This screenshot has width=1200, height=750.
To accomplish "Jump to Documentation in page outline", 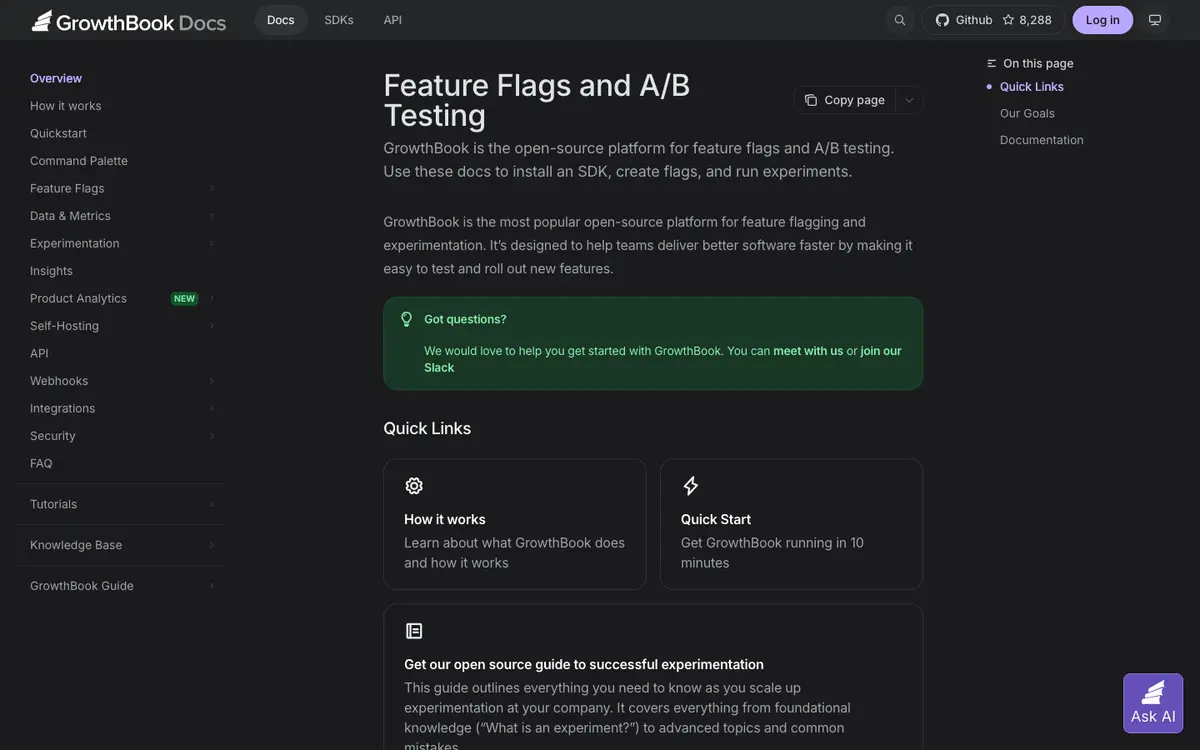I will (1042, 140).
